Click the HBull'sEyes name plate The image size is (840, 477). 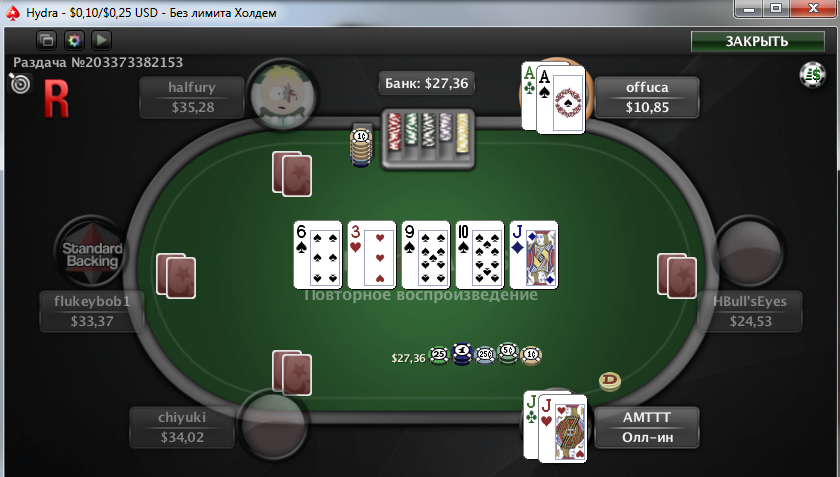pyautogui.click(x=749, y=311)
